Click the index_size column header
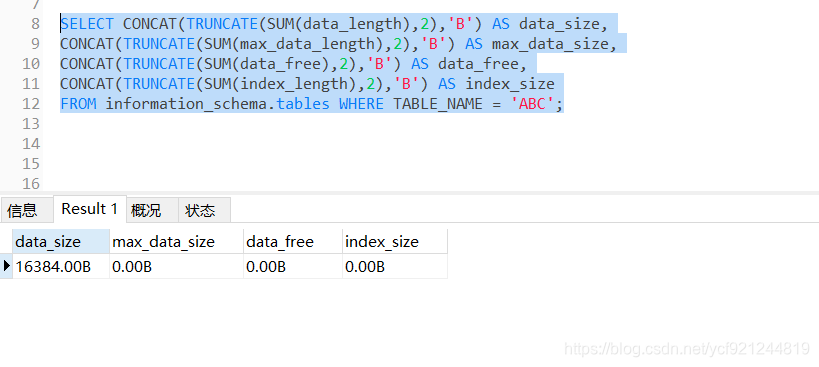The width and height of the screenshot is (819, 367). (x=395, y=242)
